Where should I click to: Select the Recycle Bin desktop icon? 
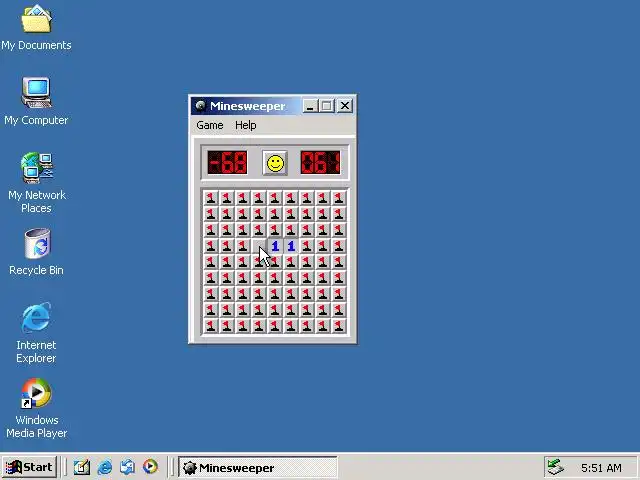tap(36, 252)
